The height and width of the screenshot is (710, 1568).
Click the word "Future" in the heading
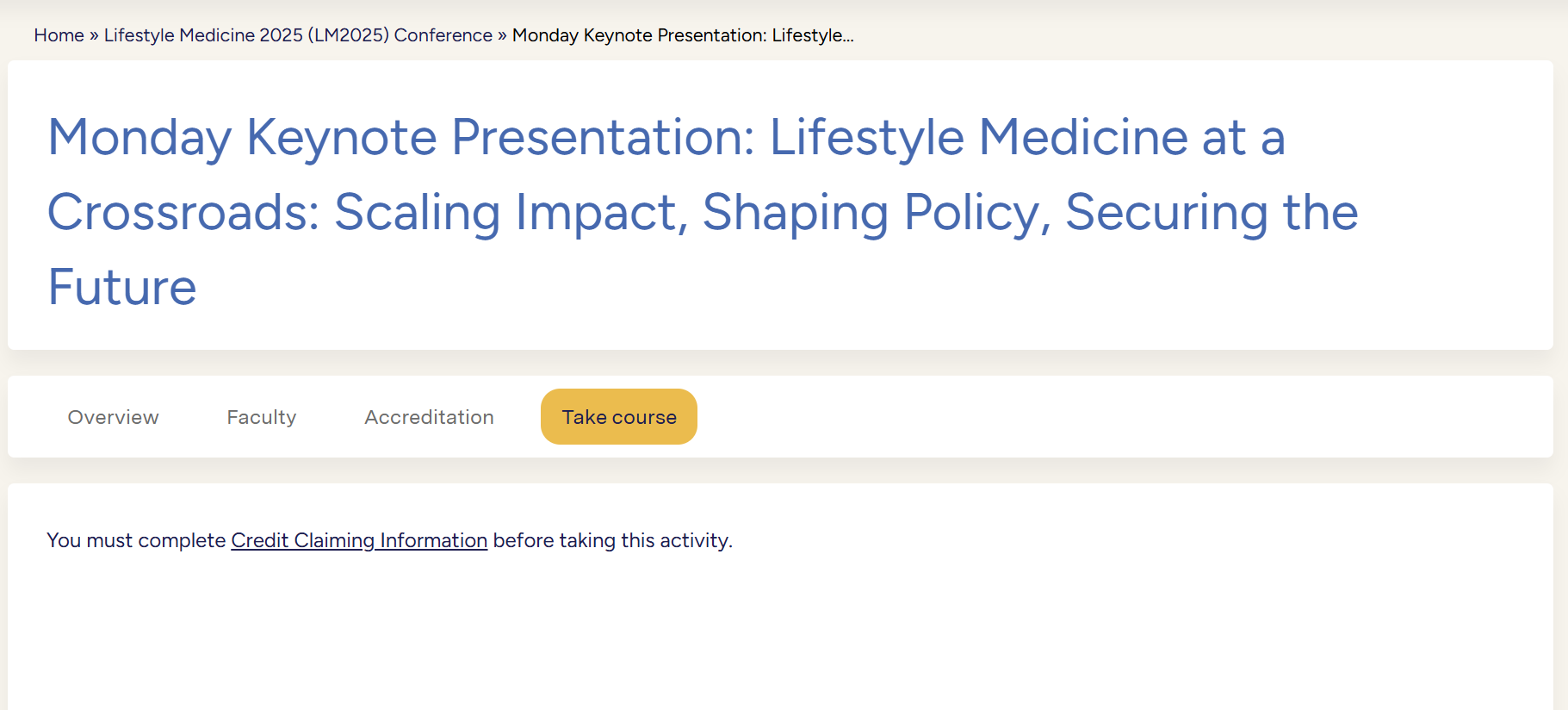click(122, 288)
